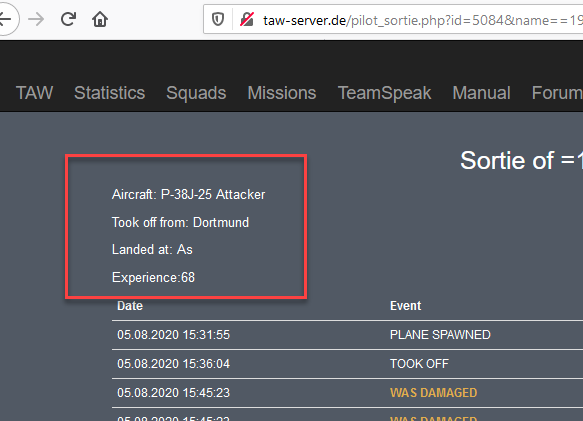Click the first orange WAS DAMAGED event
583x421 pixels.
434,393
